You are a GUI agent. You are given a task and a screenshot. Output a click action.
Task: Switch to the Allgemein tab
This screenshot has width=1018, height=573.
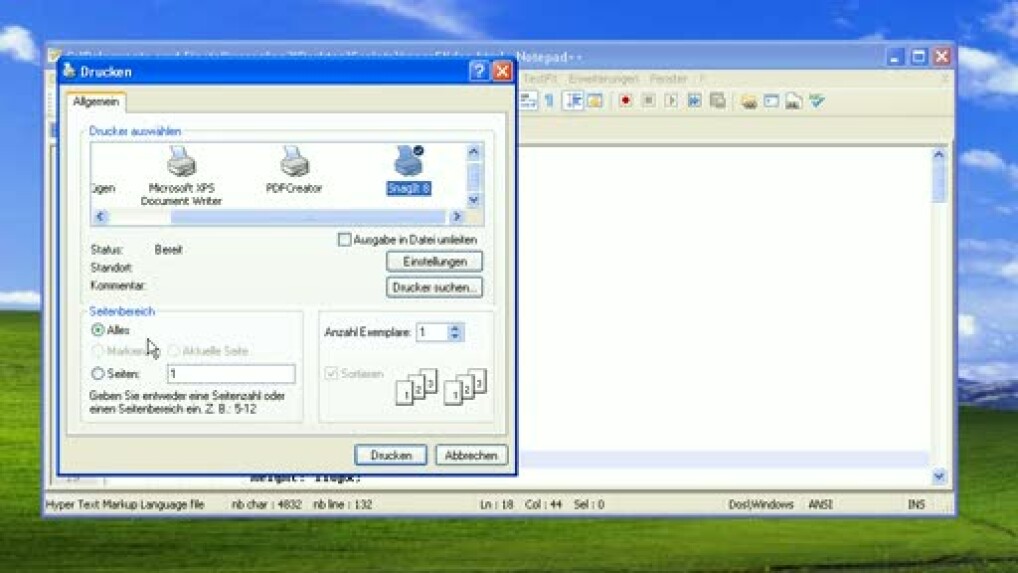click(x=96, y=102)
